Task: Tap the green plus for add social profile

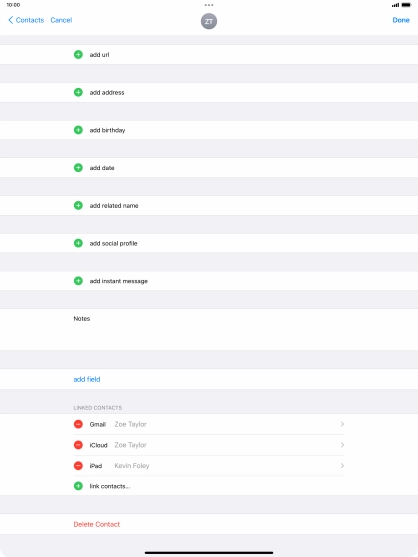Action: [78, 243]
